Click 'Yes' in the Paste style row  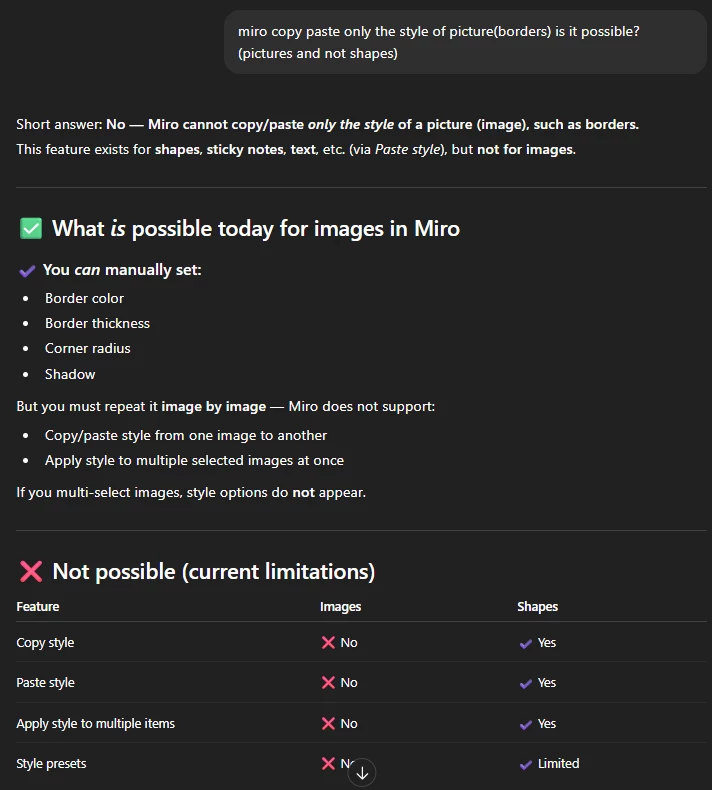(x=547, y=682)
